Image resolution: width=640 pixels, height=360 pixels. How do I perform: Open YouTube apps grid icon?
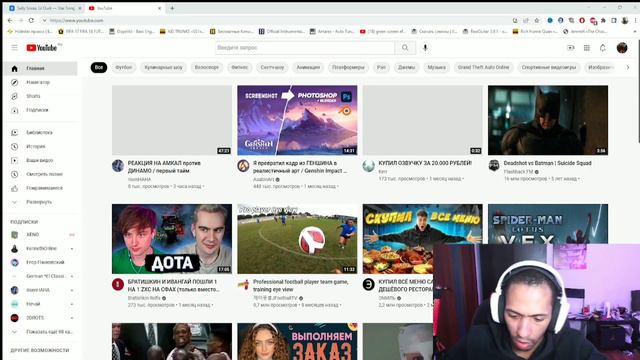pos(587,48)
